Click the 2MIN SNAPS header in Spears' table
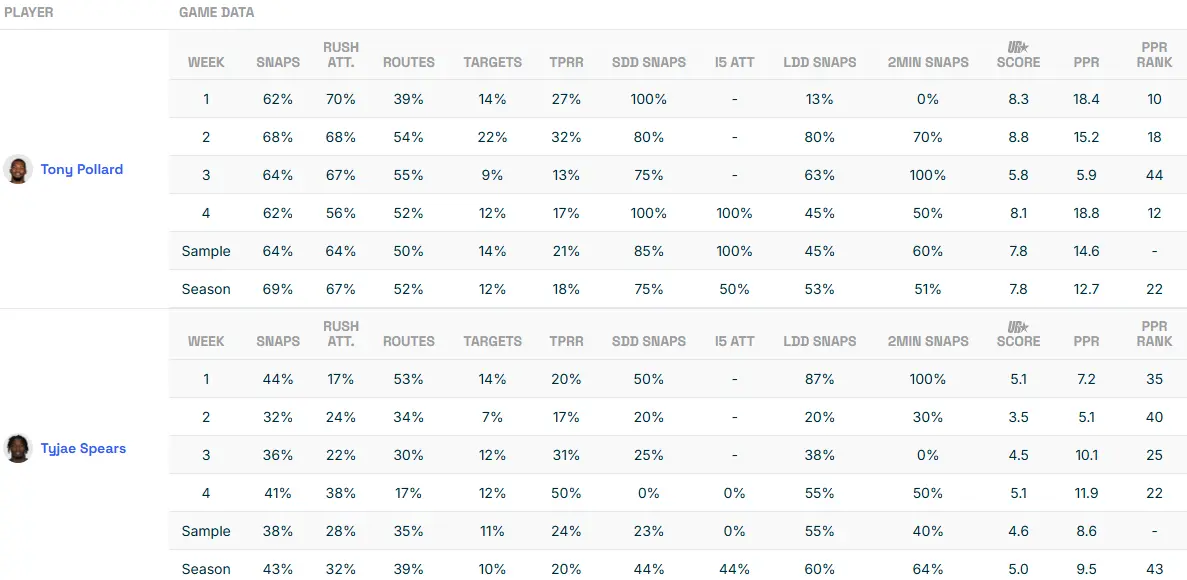This screenshot has width=1187, height=580. pos(928,341)
